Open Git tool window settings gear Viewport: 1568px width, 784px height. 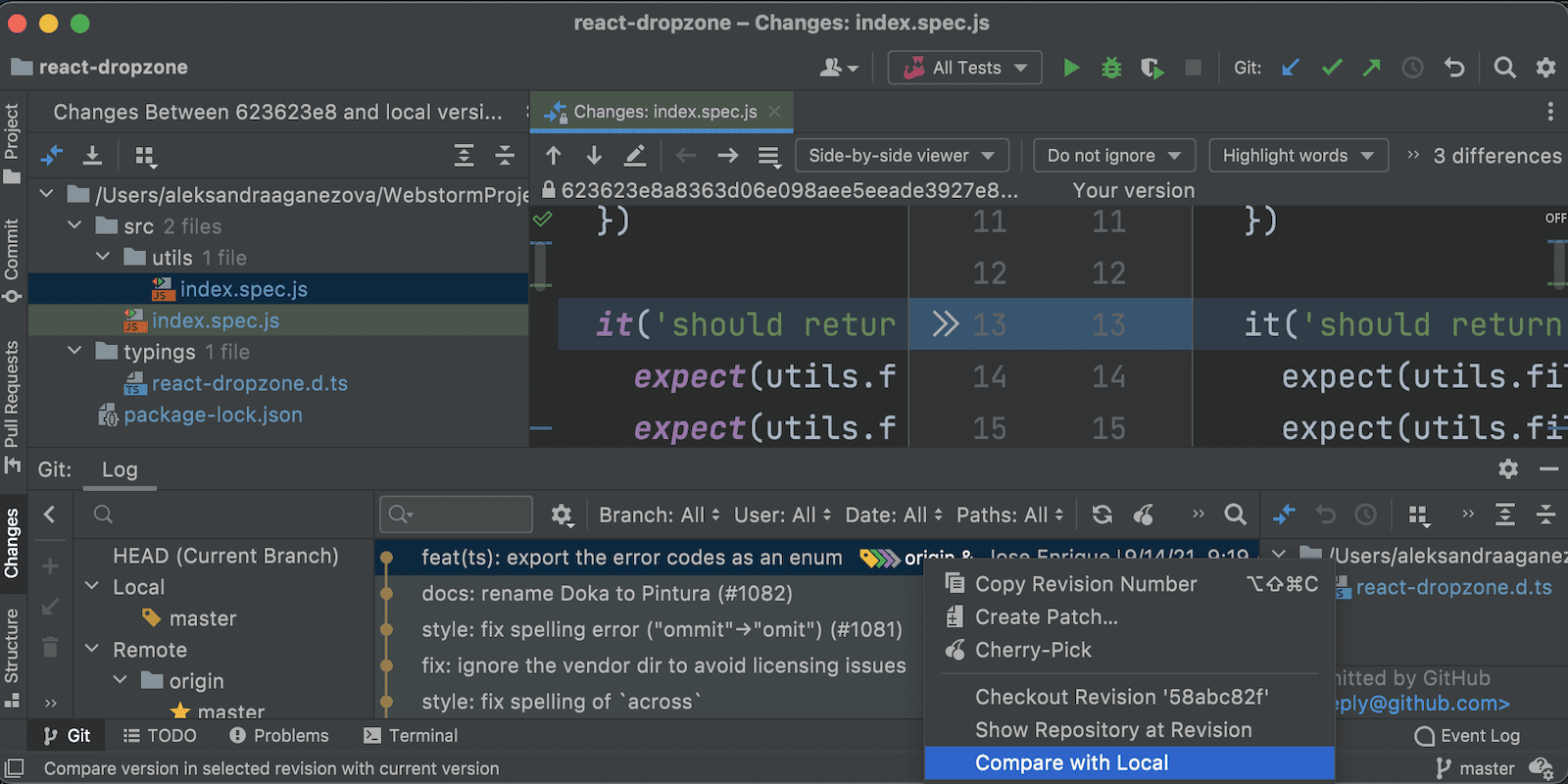(x=1508, y=469)
